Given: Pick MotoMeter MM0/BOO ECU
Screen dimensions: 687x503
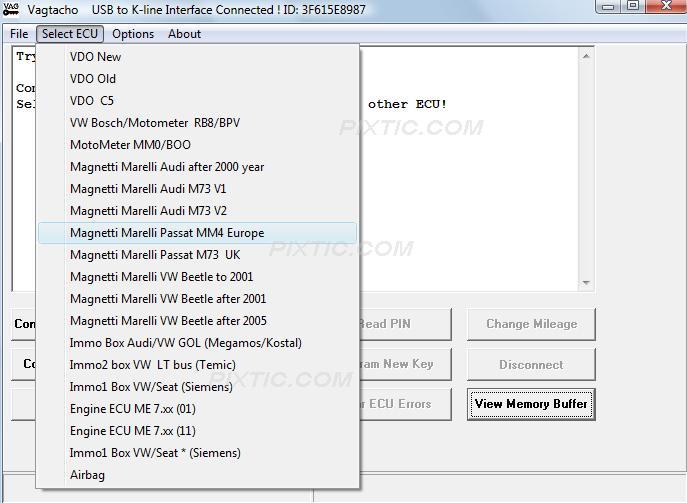Looking at the screenshot, I should click(x=131, y=145).
